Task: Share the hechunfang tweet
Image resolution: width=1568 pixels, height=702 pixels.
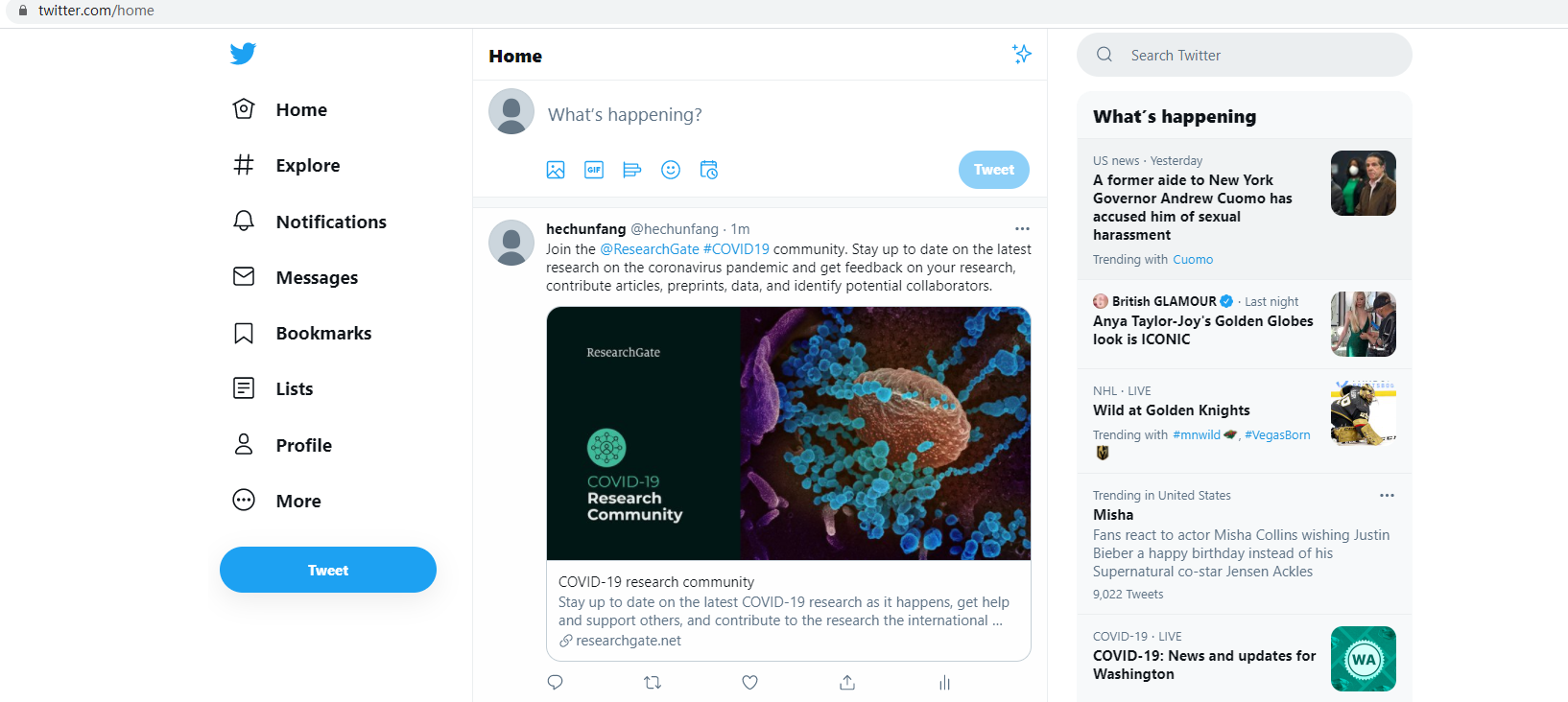Action: click(847, 683)
